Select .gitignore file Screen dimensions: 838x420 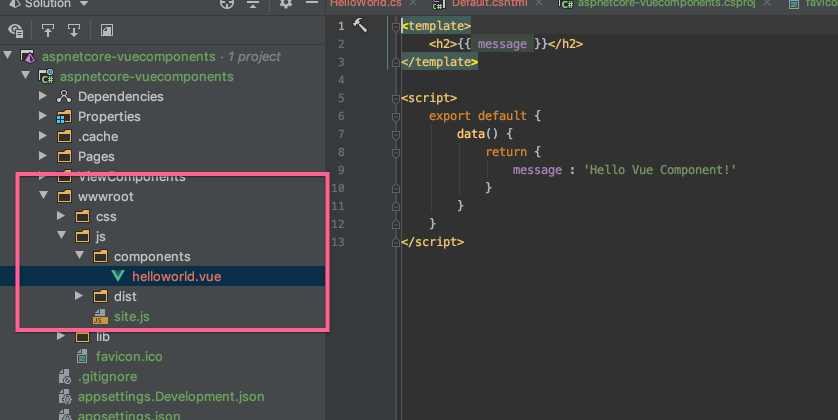pyautogui.click(x=107, y=377)
